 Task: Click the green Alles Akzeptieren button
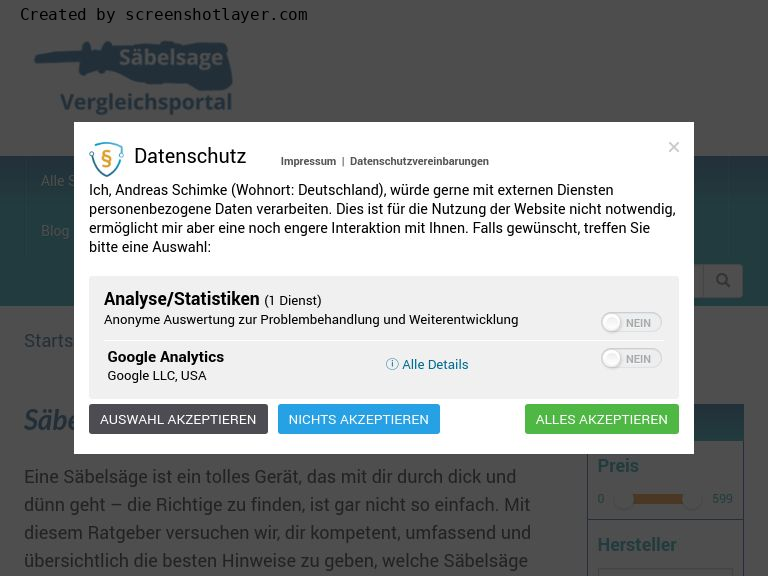601,419
